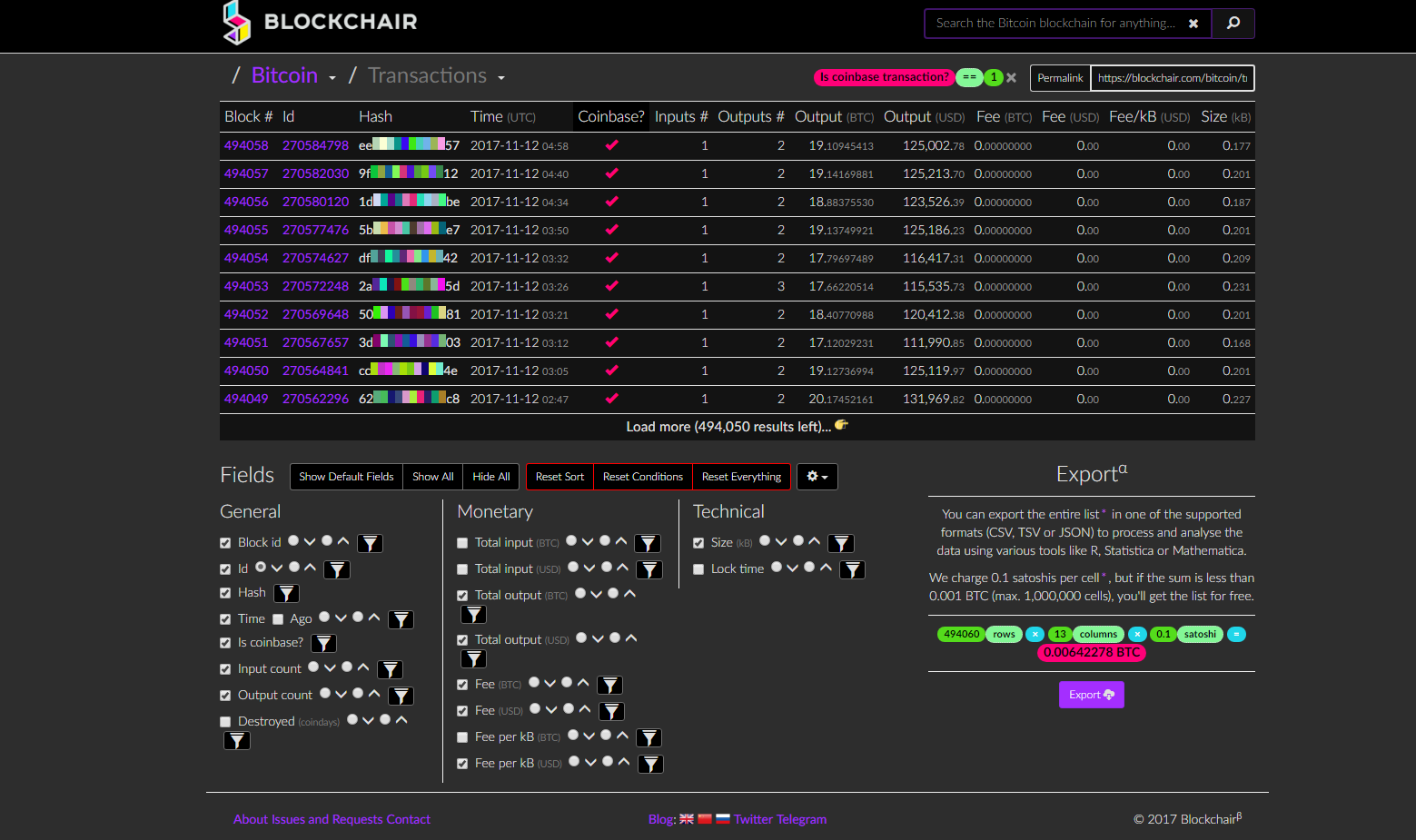The width and height of the screenshot is (1416, 840).
Task: Open the filter funnel for Block id
Action: click(370, 544)
